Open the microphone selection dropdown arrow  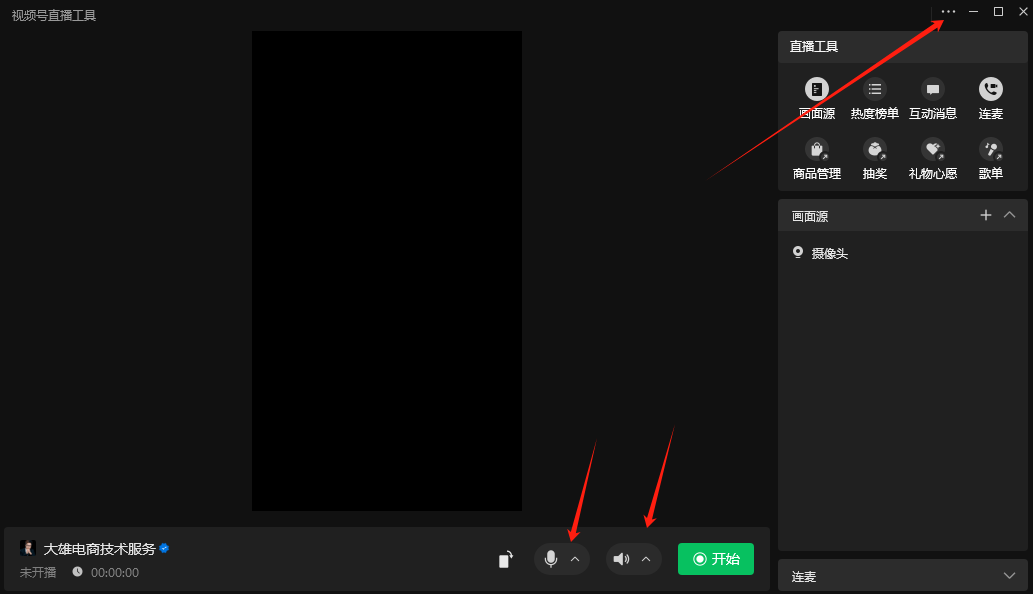click(x=575, y=559)
